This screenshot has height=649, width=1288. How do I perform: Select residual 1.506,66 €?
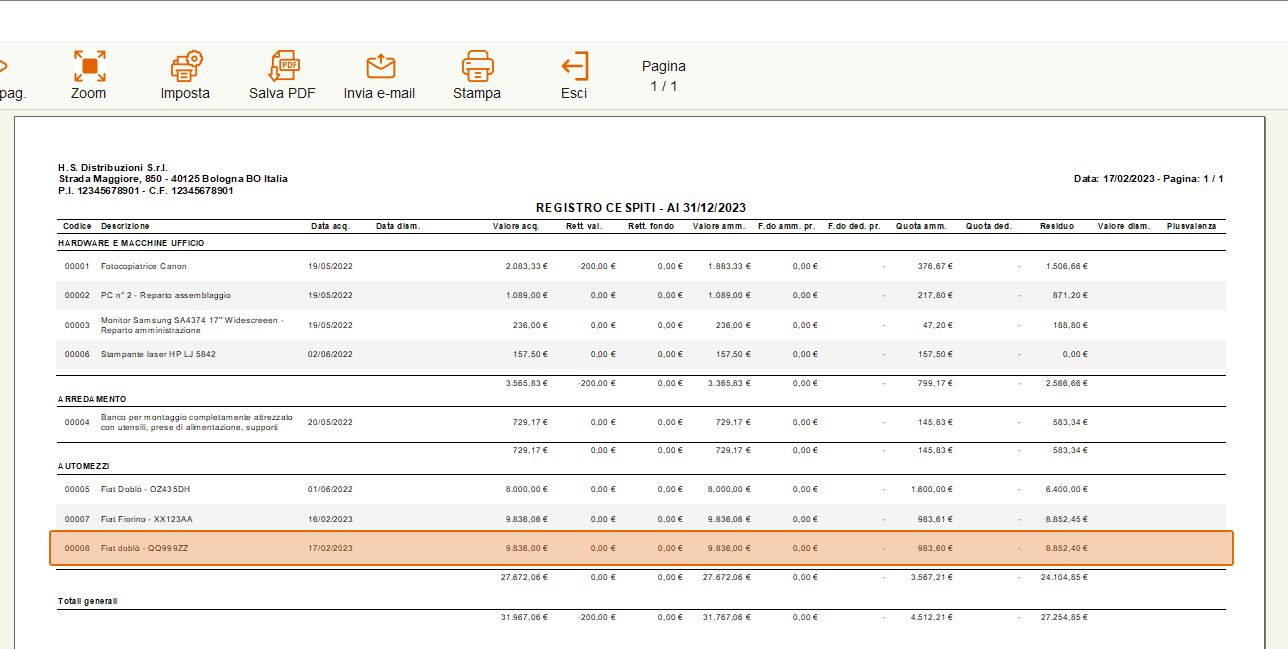(1066, 266)
